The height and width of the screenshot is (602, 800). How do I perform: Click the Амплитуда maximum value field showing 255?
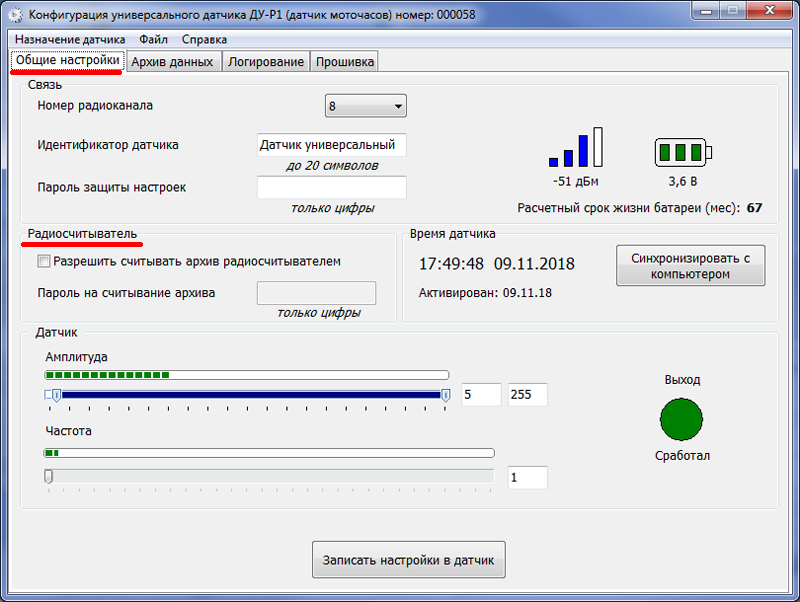[528, 395]
